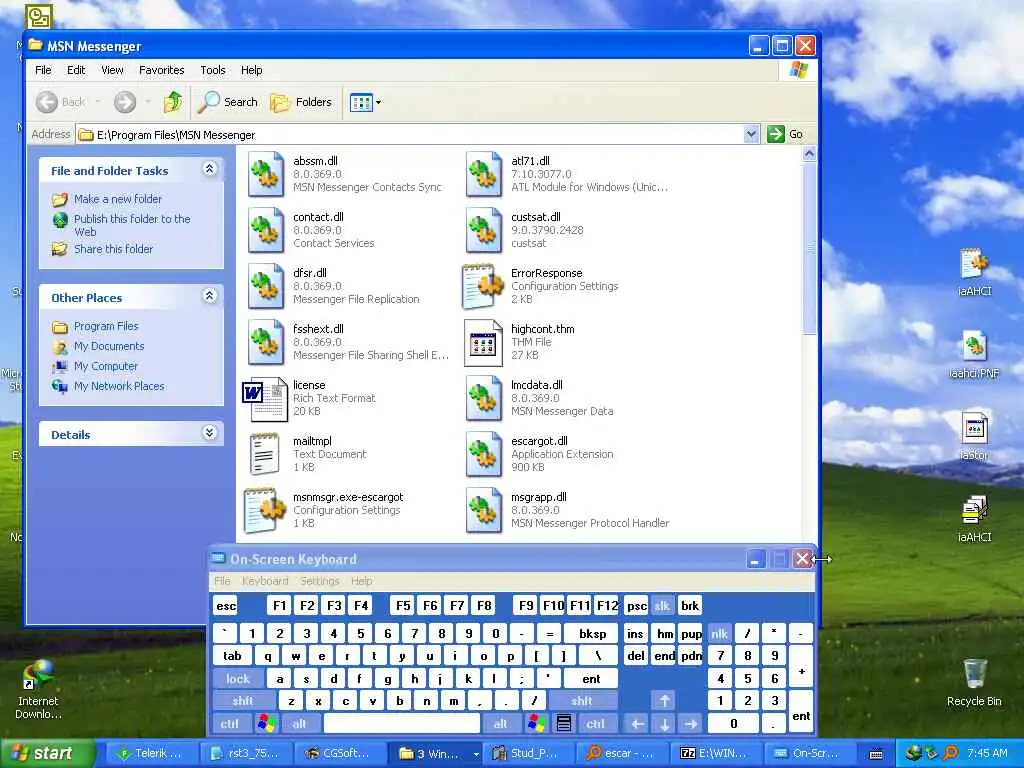
Task: Click the Go button
Action: coord(786,134)
